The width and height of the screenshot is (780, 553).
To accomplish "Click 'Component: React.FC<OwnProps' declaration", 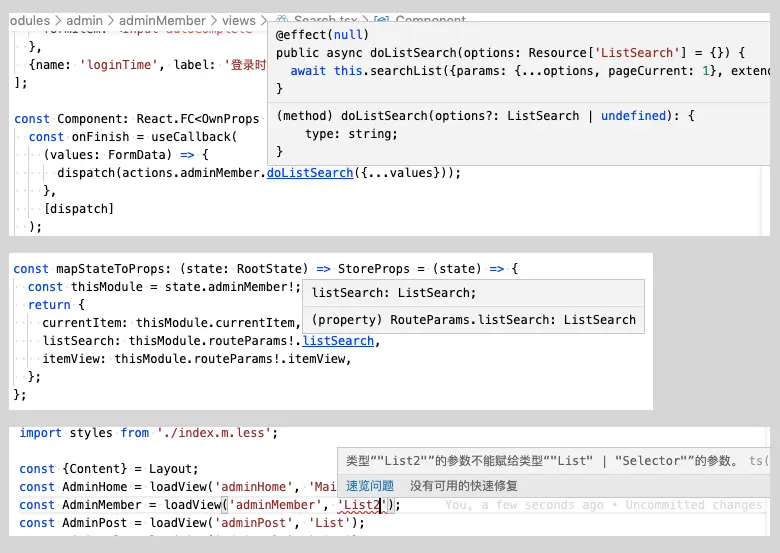I will 158,119.
